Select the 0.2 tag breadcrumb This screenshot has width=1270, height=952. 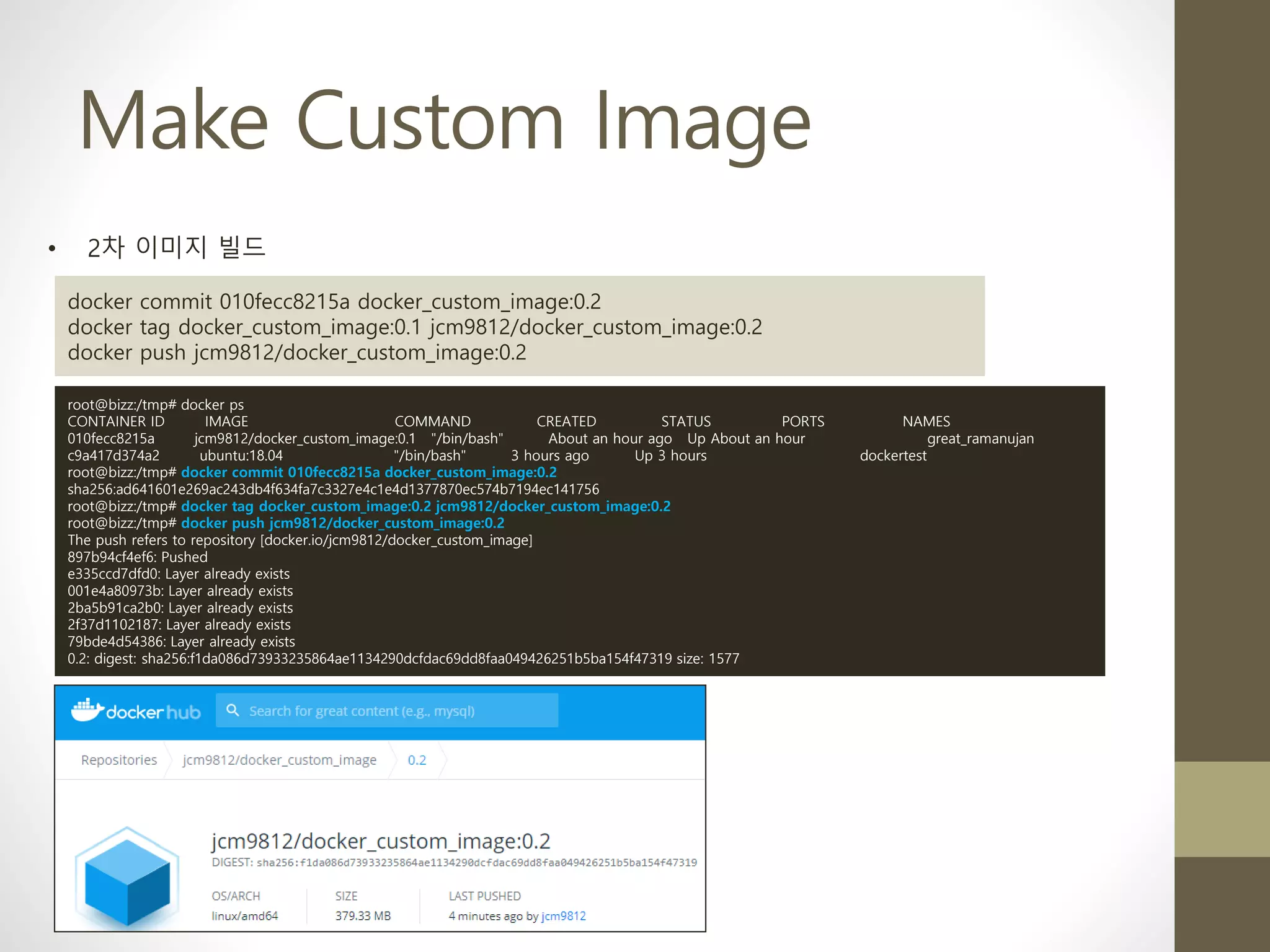(x=417, y=760)
